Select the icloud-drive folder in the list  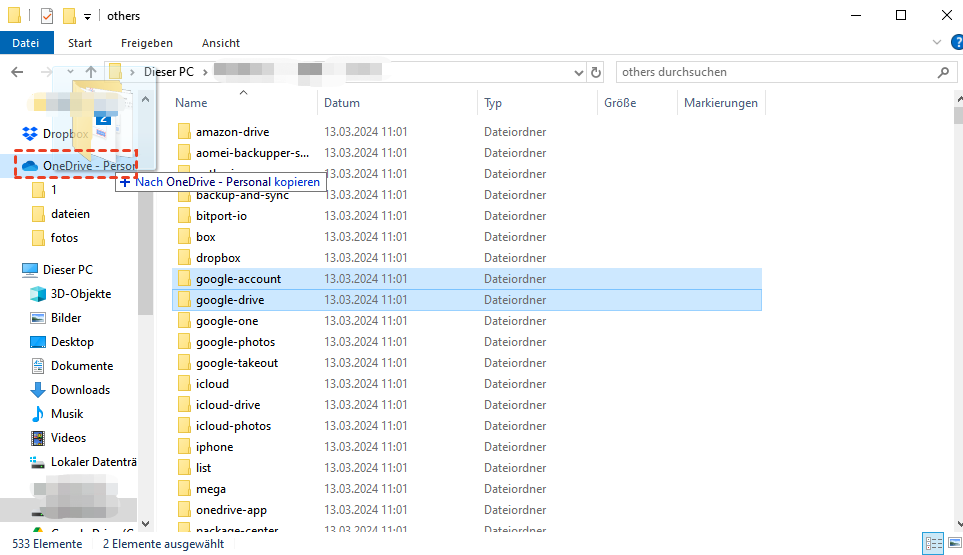(x=228, y=405)
